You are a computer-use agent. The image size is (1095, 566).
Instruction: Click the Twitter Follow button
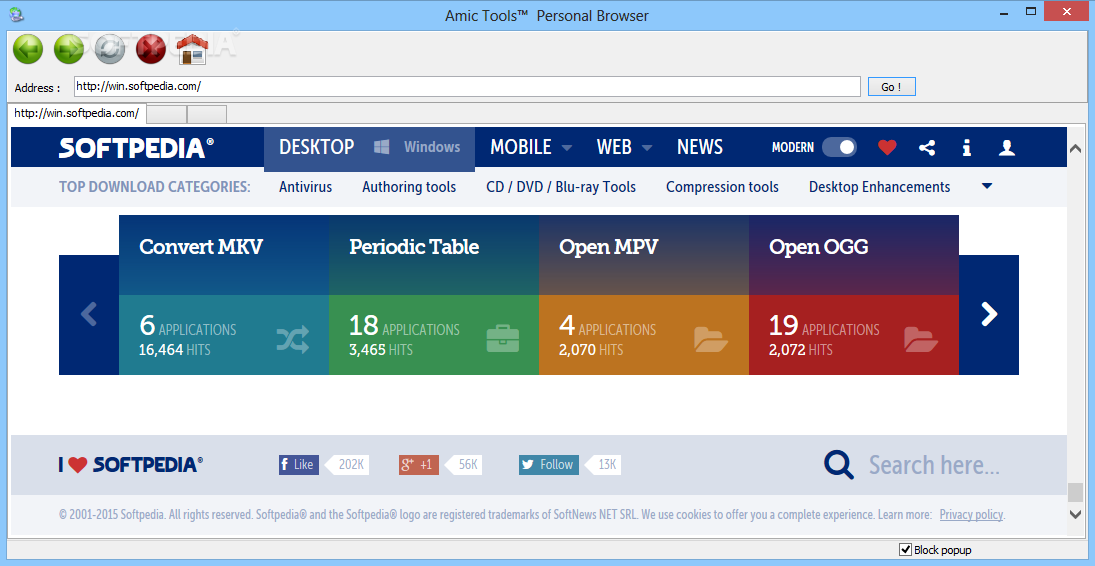tap(549, 465)
